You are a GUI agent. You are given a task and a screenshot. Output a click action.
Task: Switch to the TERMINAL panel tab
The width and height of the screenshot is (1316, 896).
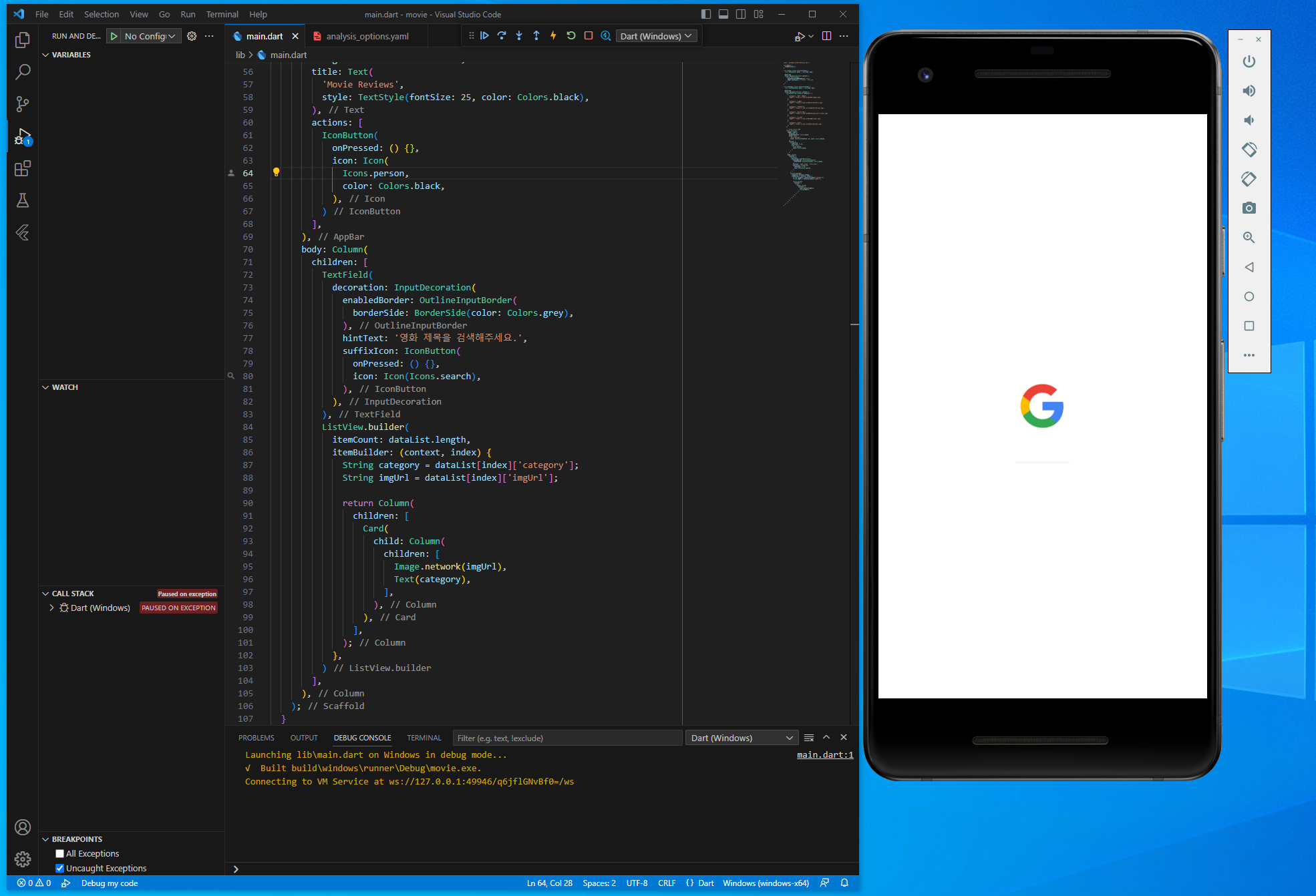coord(424,738)
